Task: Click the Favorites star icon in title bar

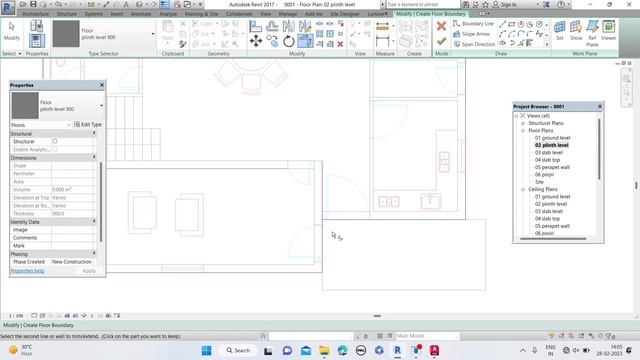Action: [x=485, y=4]
